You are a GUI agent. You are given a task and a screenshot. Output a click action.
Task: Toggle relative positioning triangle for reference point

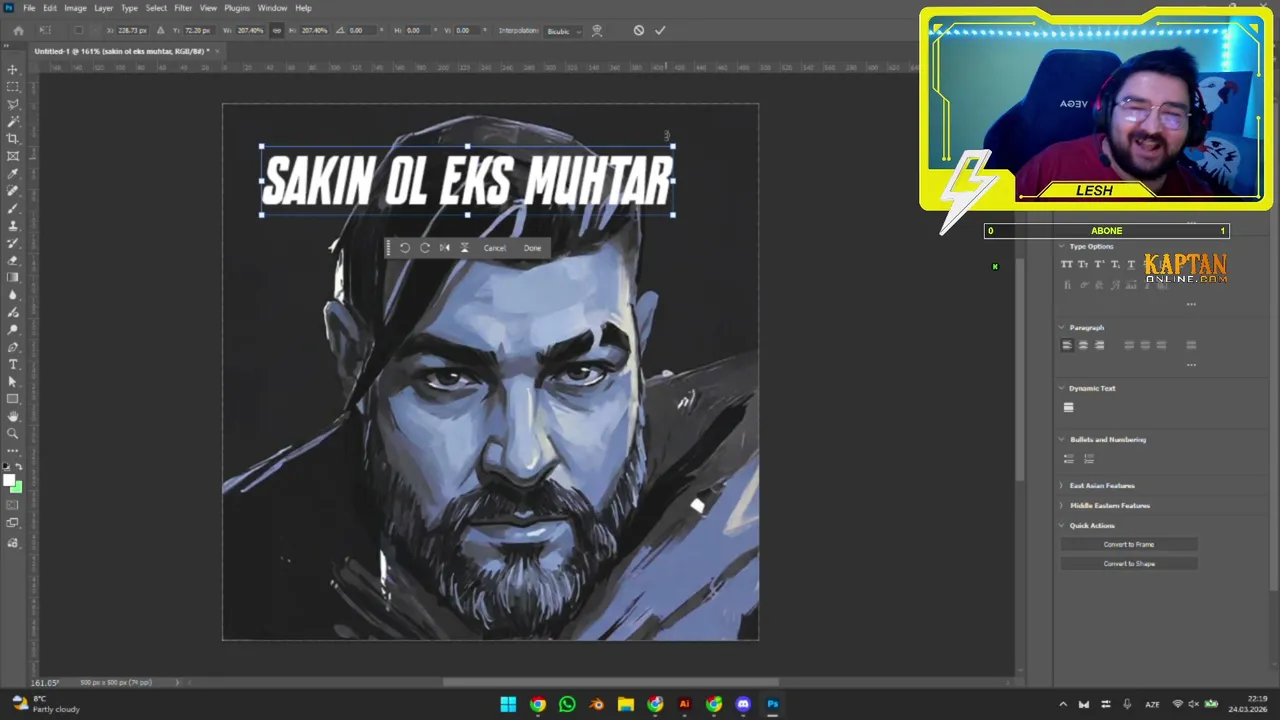coord(161,31)
